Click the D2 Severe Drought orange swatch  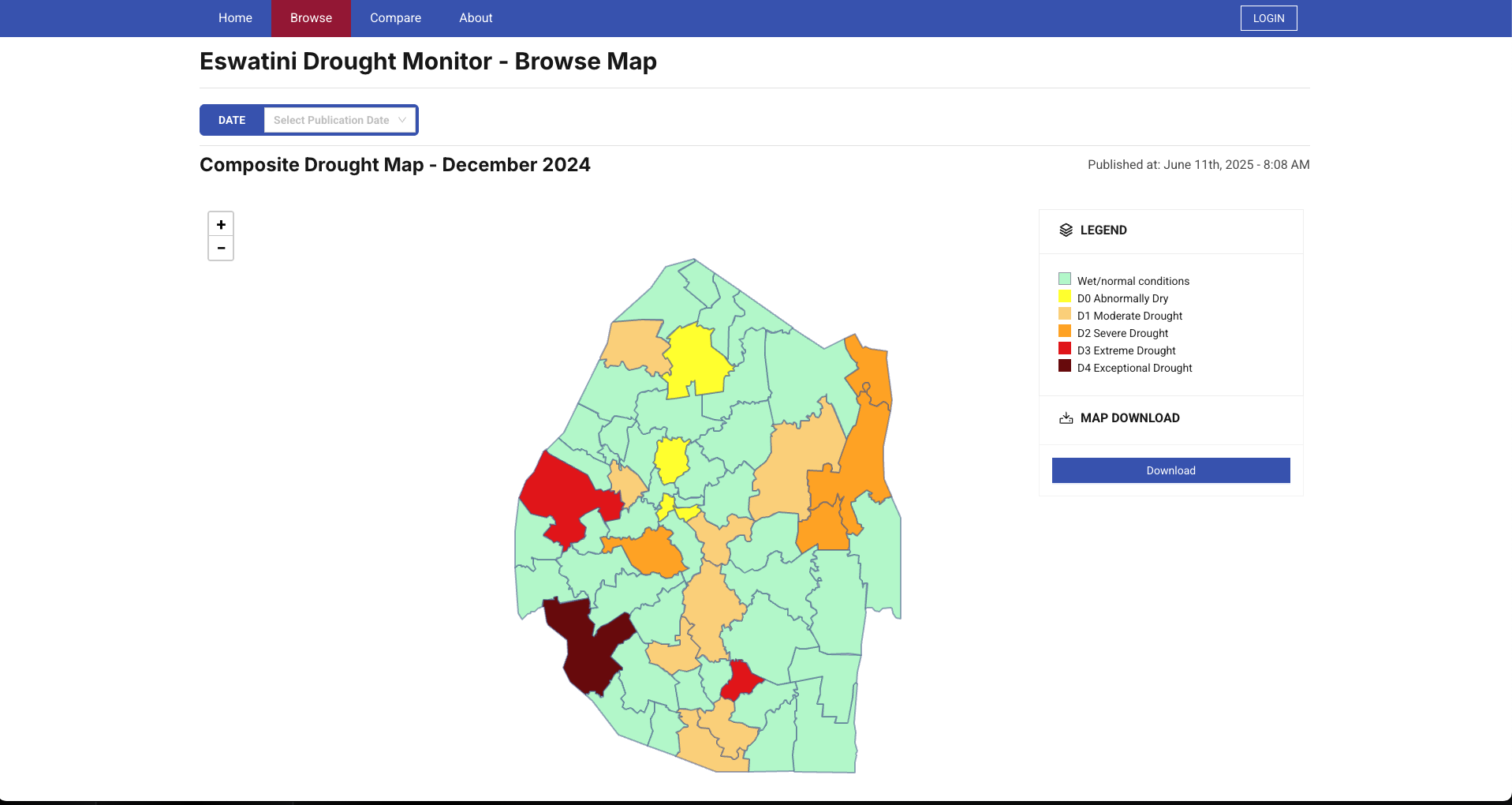(x=1064, y=331)
